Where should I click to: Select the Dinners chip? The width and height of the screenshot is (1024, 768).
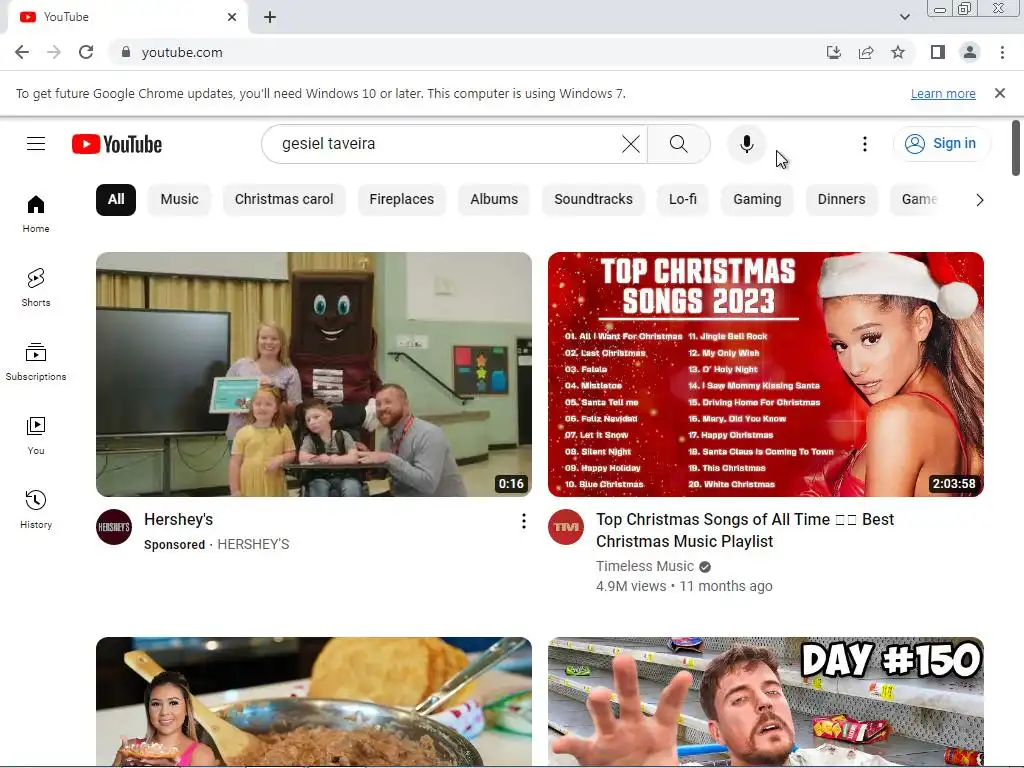pyautogui.click(x=842, y=200)
